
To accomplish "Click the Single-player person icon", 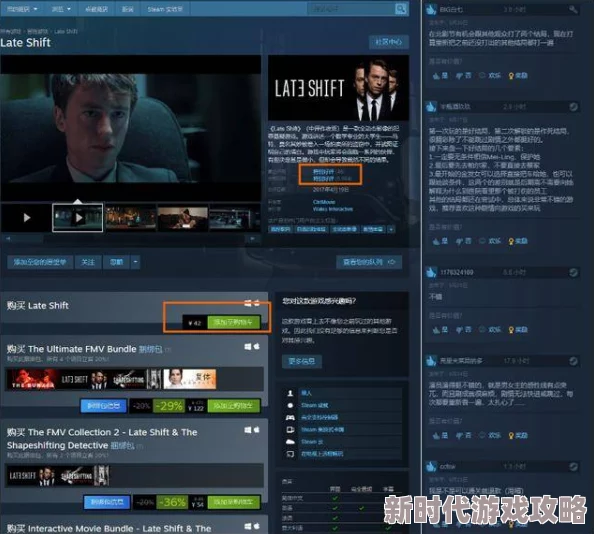I will [x=290, y=393].
